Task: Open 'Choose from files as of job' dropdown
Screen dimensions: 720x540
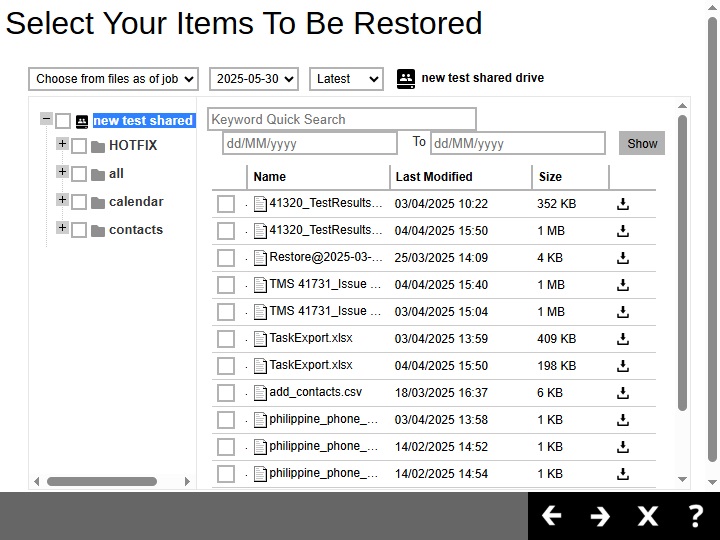Action: click(113, 79)
